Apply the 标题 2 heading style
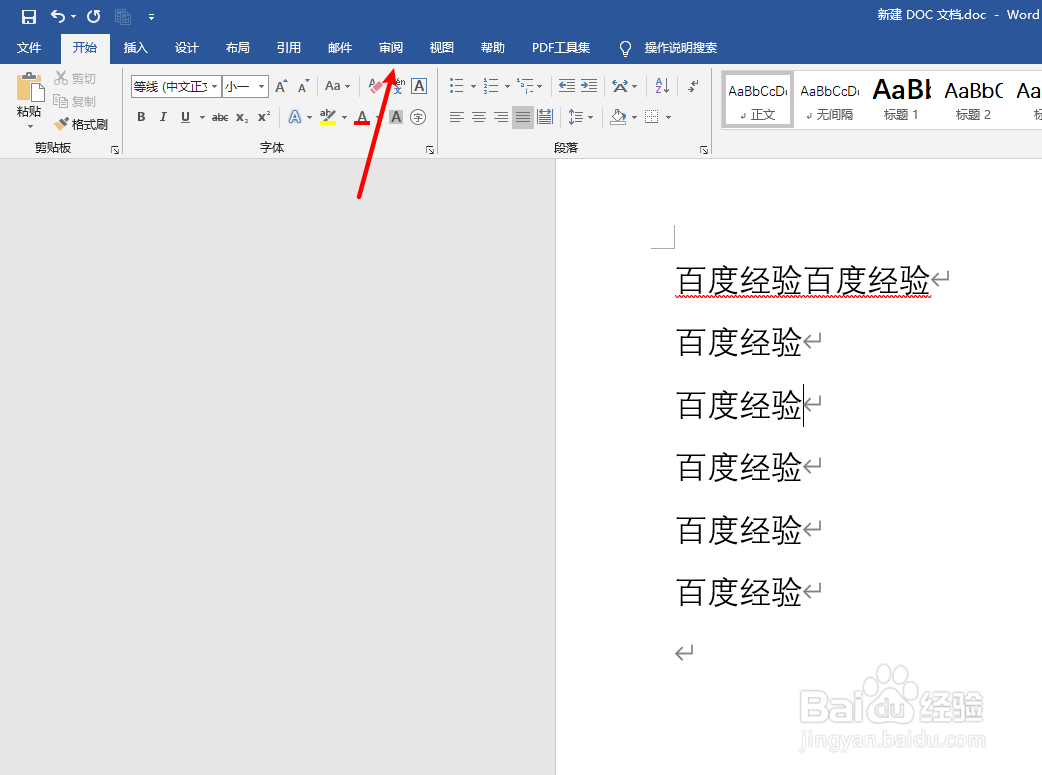The height and width of the screenshot is (775, 1042). 974,100
